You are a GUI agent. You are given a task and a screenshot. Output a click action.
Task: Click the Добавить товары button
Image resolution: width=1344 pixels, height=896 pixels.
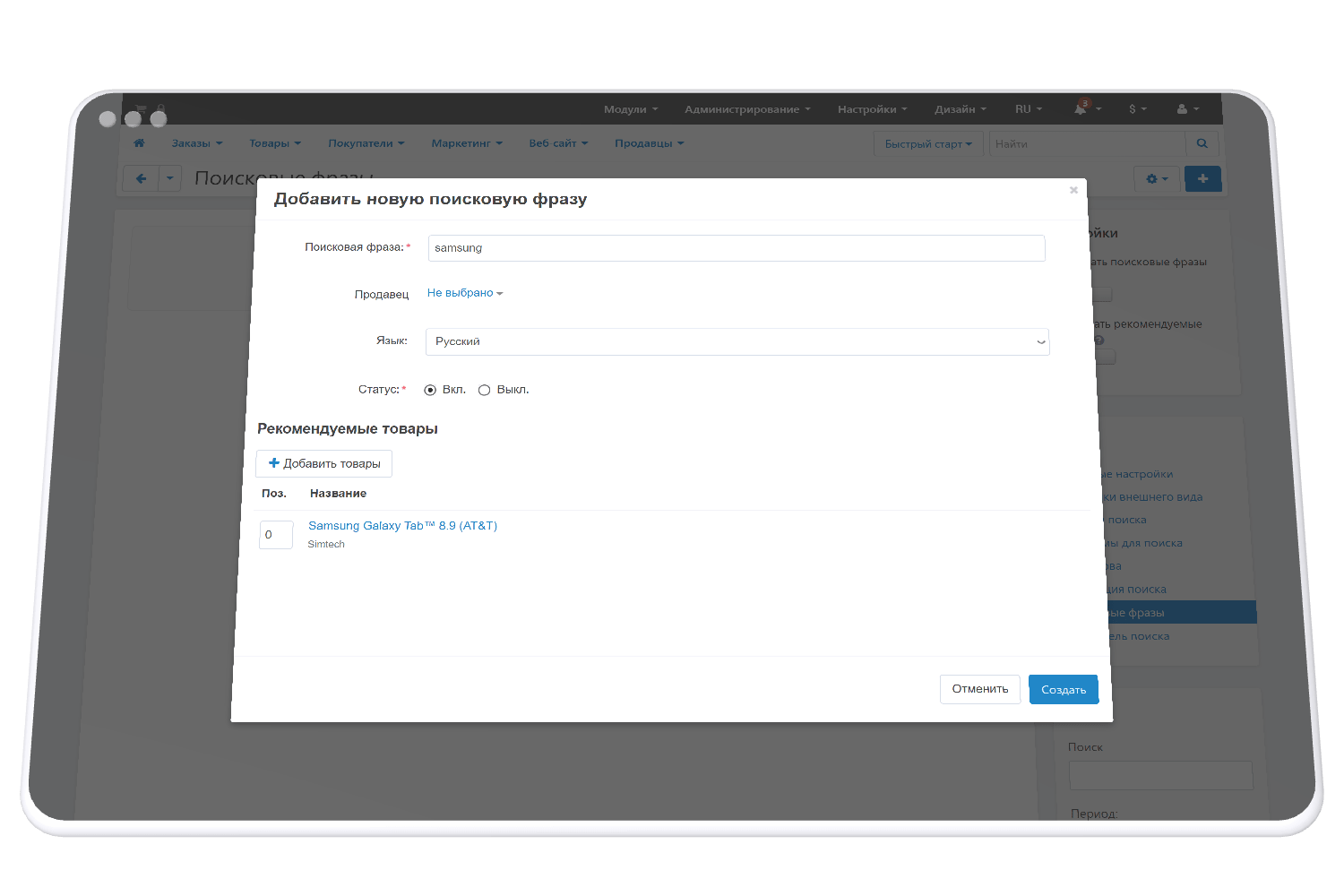(x=324, y=463)
